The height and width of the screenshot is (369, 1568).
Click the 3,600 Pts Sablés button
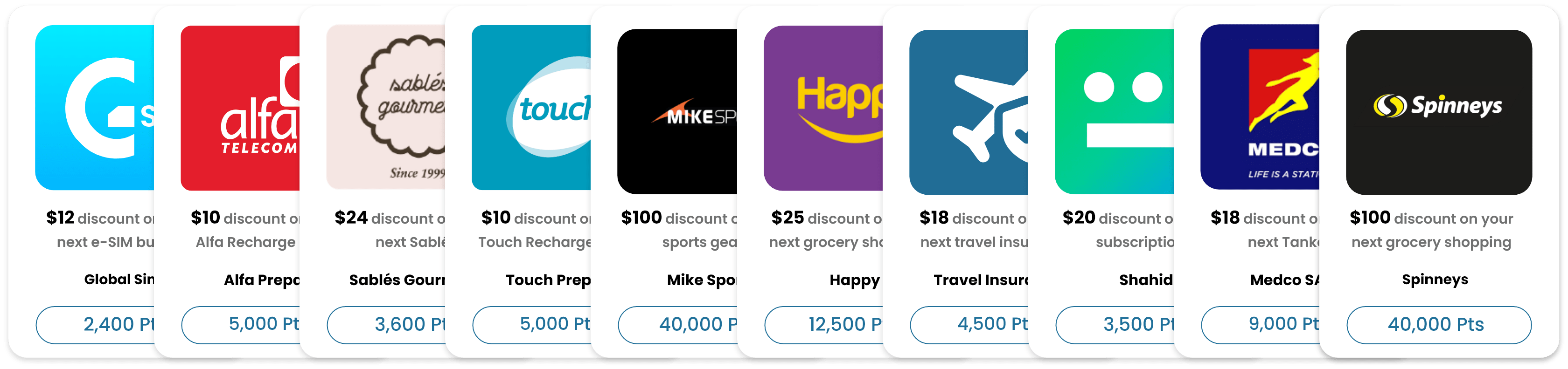387,325
